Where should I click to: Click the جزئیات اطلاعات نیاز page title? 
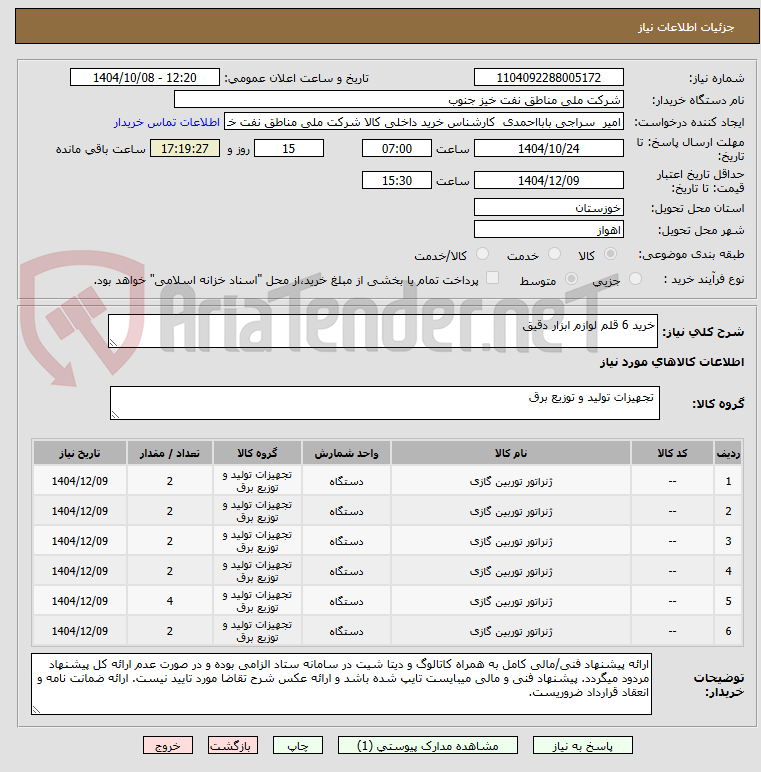(x=686, y=27)
